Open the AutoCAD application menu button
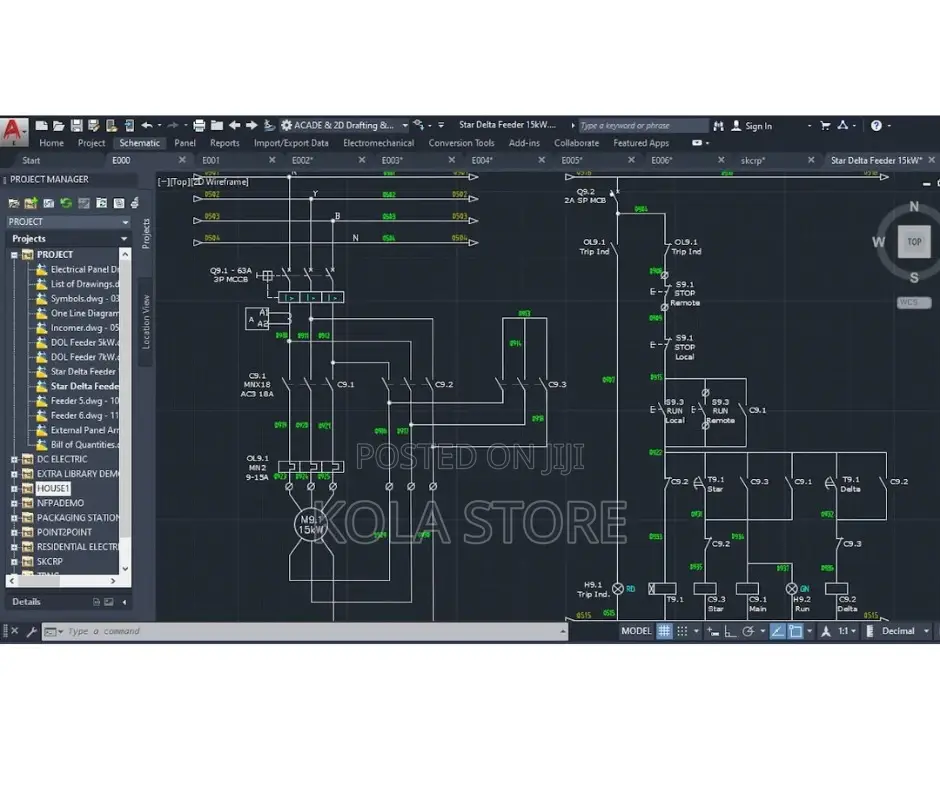The height and width of the screenshot is (788, 940). coord(14,131)
